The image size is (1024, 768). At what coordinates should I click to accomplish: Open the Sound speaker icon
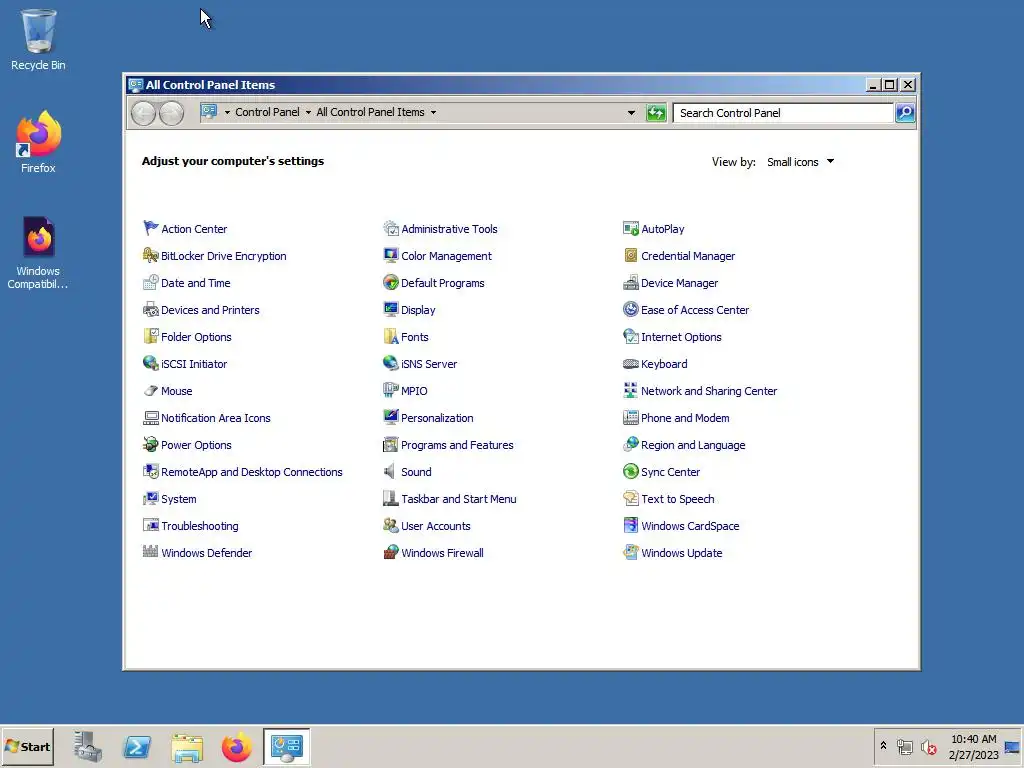391,472
